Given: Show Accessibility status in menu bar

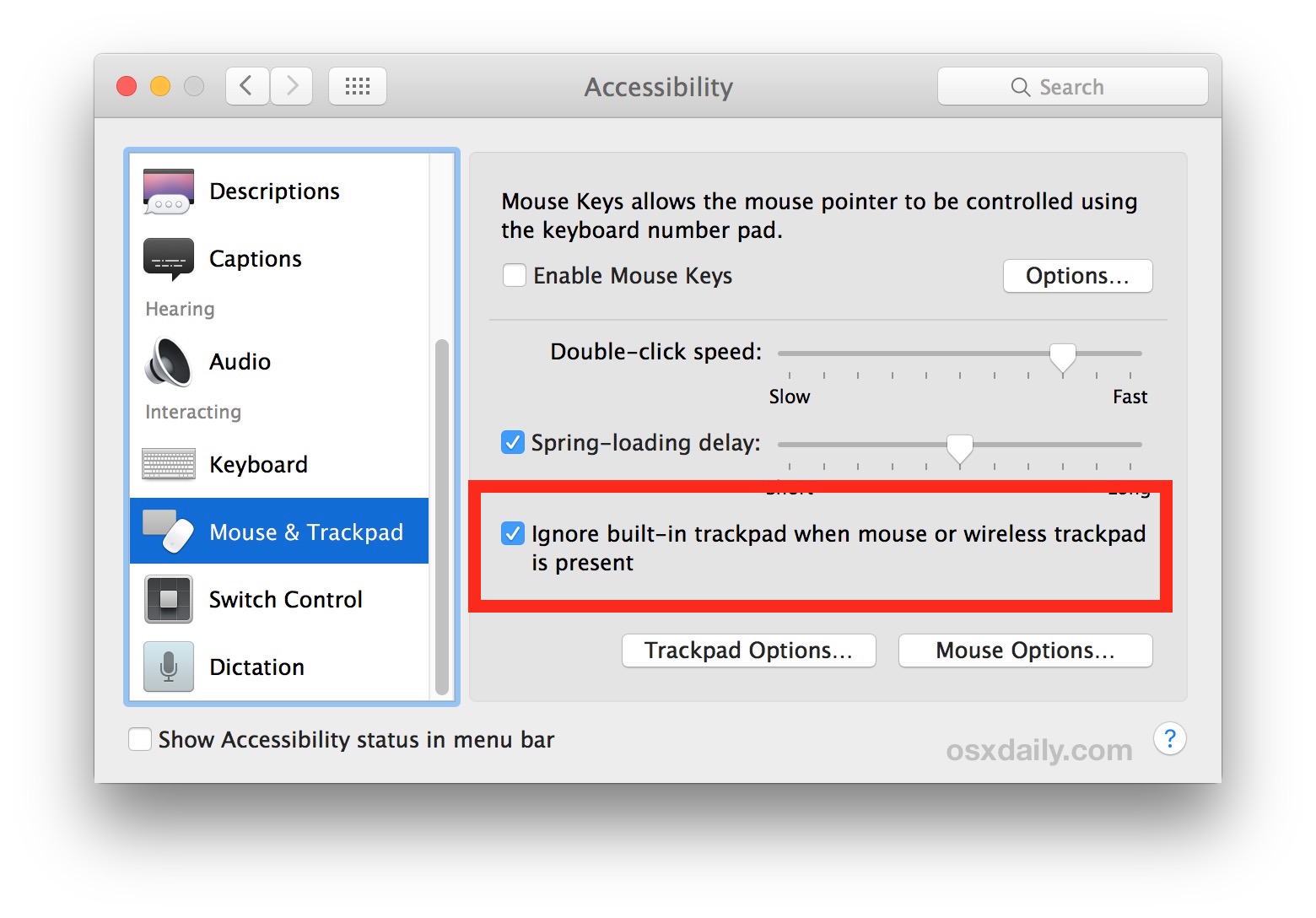Looking at the screenshot, I should 140,739.
